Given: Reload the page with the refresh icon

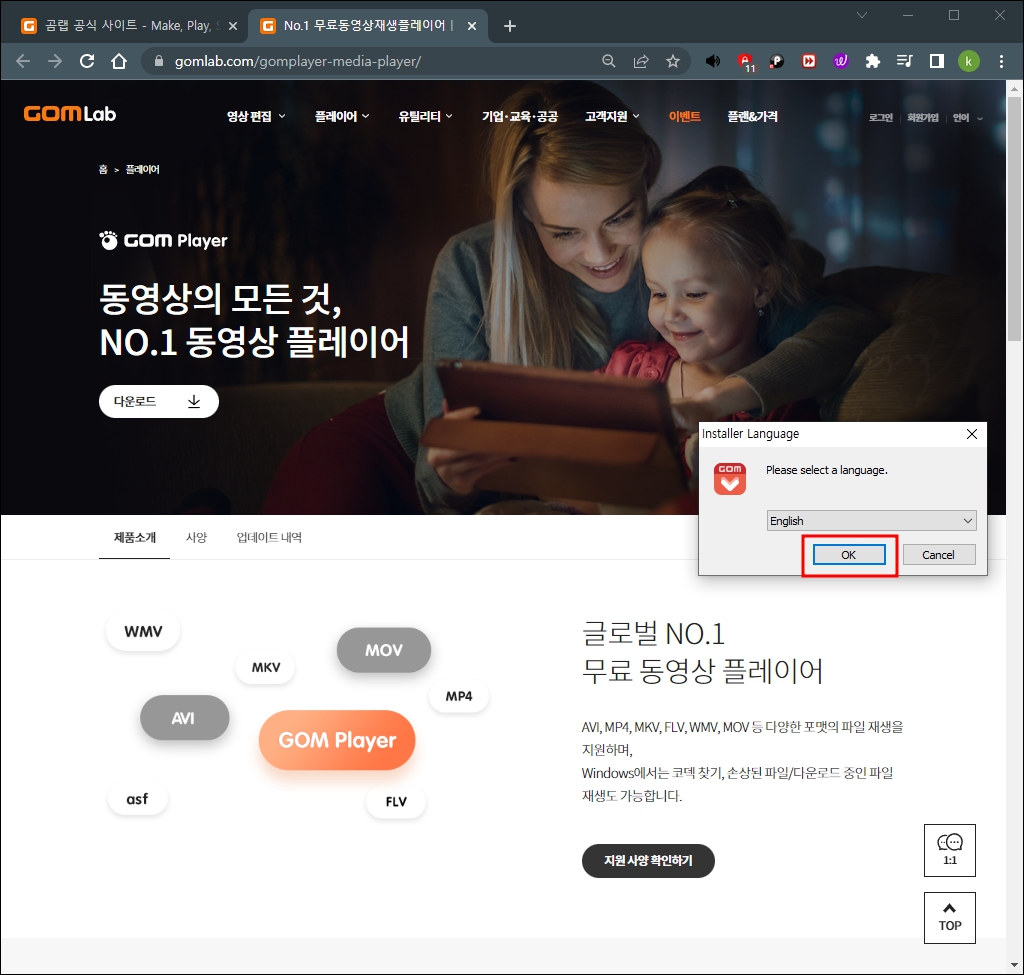Looking at the screenshot, I should click(86, 61).
